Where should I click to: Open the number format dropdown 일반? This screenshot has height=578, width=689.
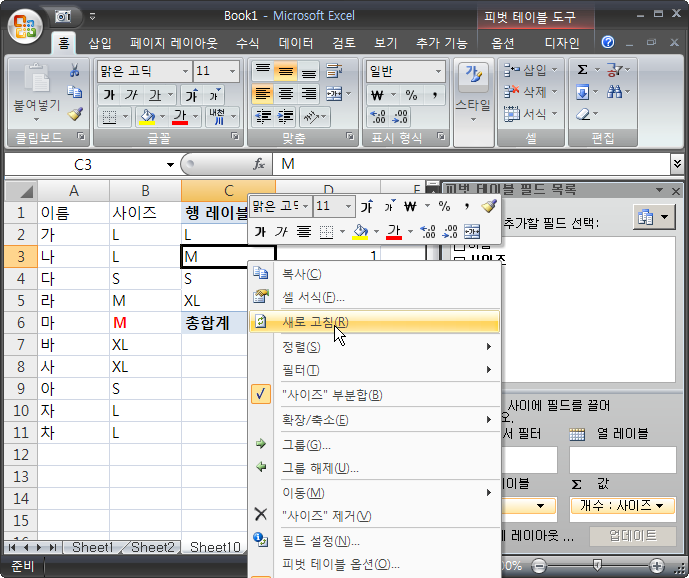tap(438, 71)
